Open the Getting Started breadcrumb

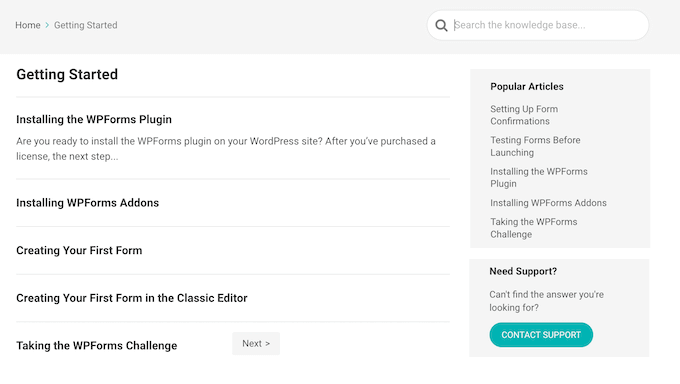(85, 25)
